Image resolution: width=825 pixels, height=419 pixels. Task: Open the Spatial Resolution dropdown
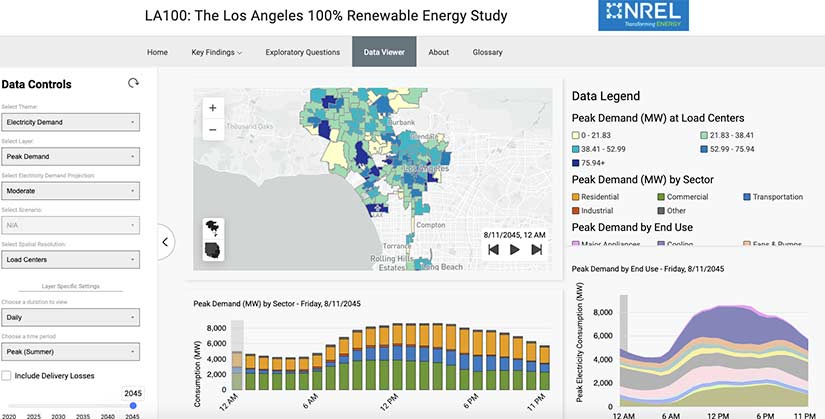click(71, 260)
